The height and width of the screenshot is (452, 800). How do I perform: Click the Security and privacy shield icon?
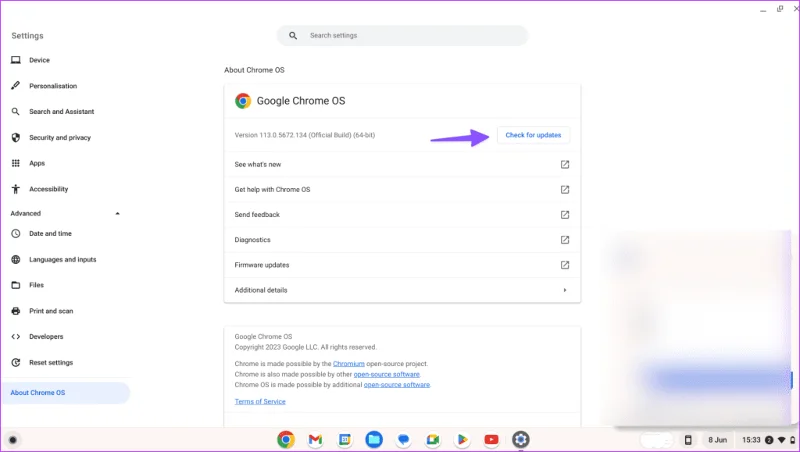coord(16,137)
